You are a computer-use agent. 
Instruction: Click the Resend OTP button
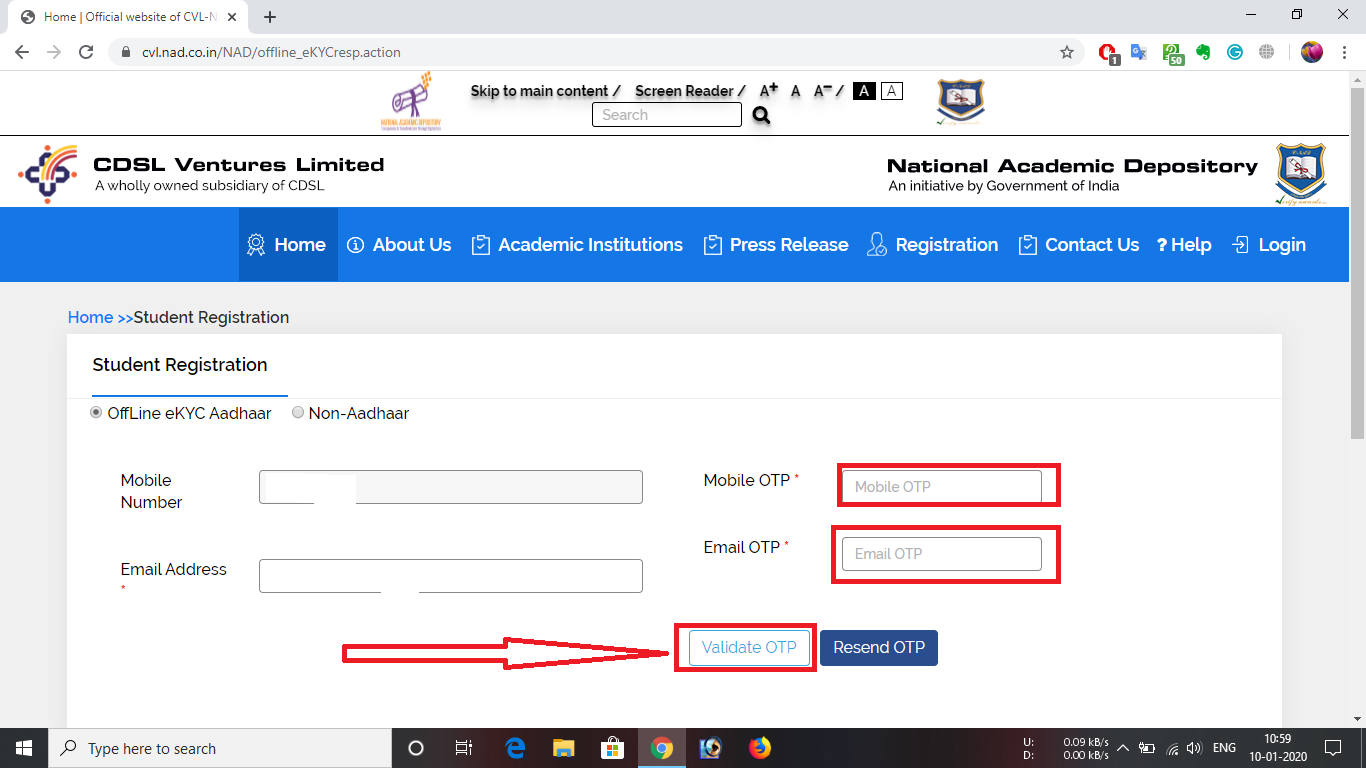click(x=879, y=648)
